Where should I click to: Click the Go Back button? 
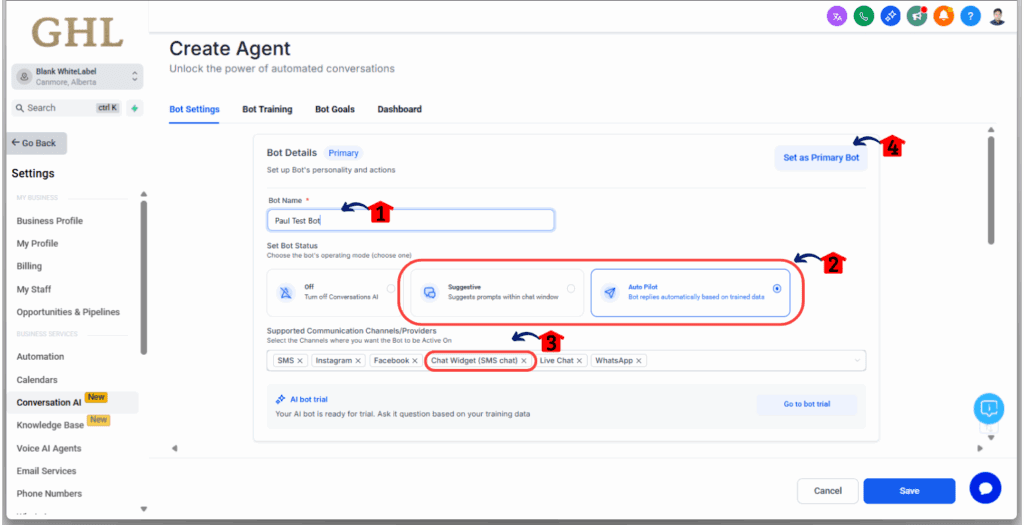[x=37, y=143]
